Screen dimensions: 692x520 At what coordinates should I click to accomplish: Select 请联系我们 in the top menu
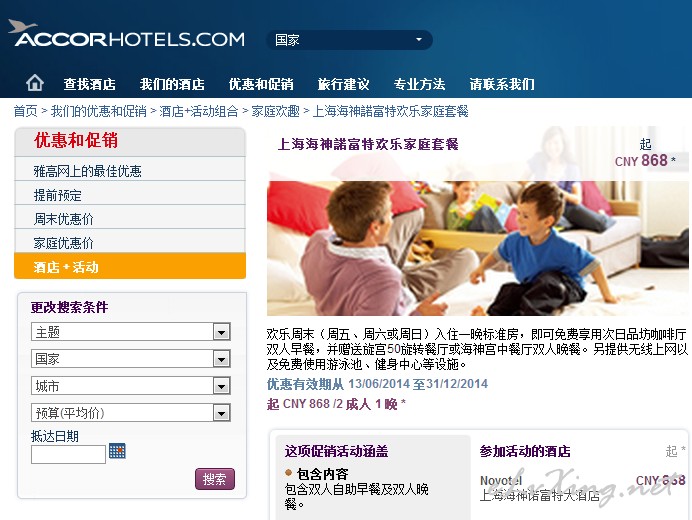pyautogui.click(x=502, y=84)
